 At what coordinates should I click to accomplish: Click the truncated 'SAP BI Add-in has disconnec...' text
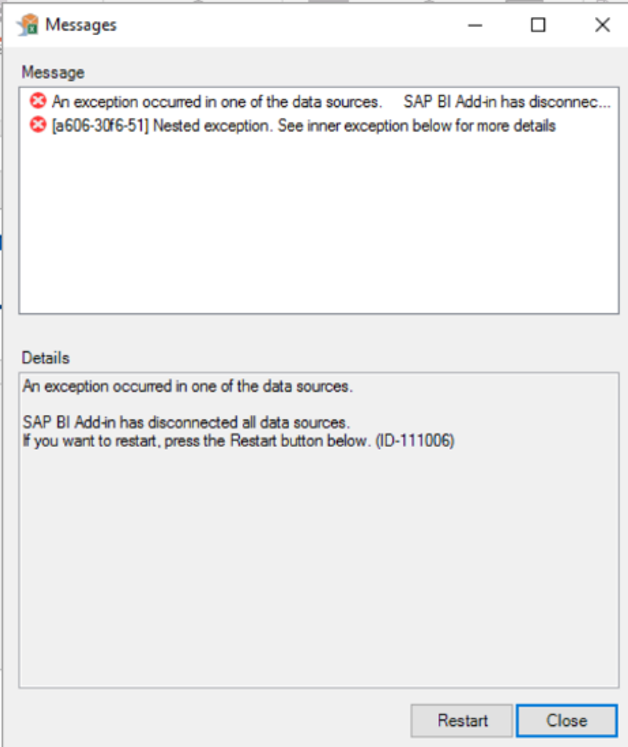(x=507, y=101)
